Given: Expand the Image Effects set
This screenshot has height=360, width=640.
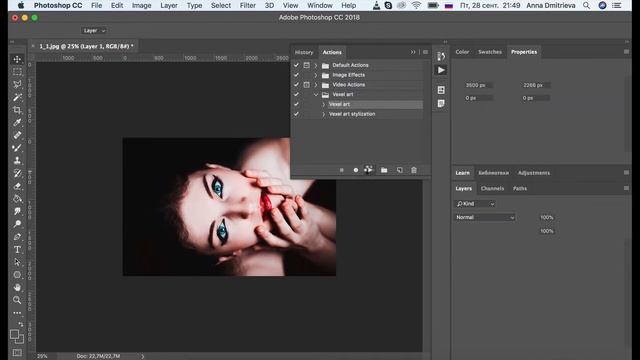Looking at the screenshot, I should 316,75.
